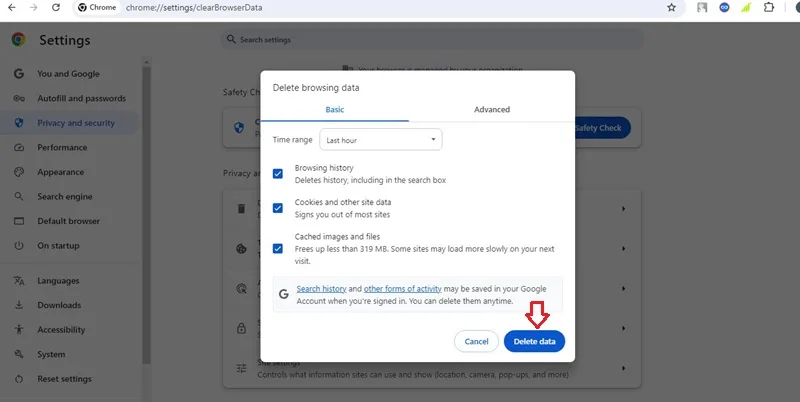800x402 pixels.
Task: Open the Accessibility section
Action: point(61,330)
